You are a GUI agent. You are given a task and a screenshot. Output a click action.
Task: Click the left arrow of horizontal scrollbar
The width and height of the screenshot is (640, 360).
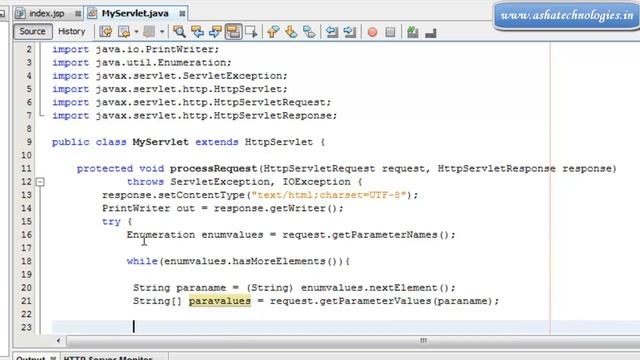coord(58,340)
